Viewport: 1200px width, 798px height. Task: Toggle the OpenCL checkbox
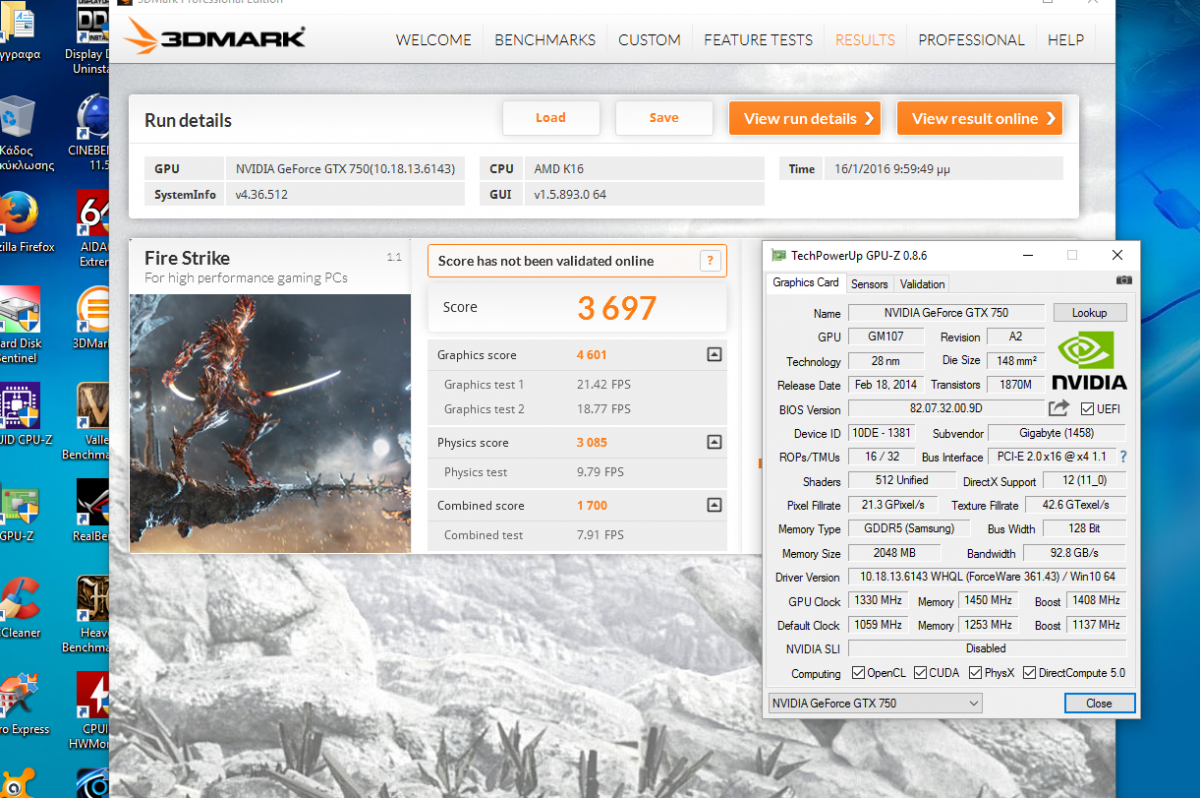pyautogui.click(x=858, y=673)
